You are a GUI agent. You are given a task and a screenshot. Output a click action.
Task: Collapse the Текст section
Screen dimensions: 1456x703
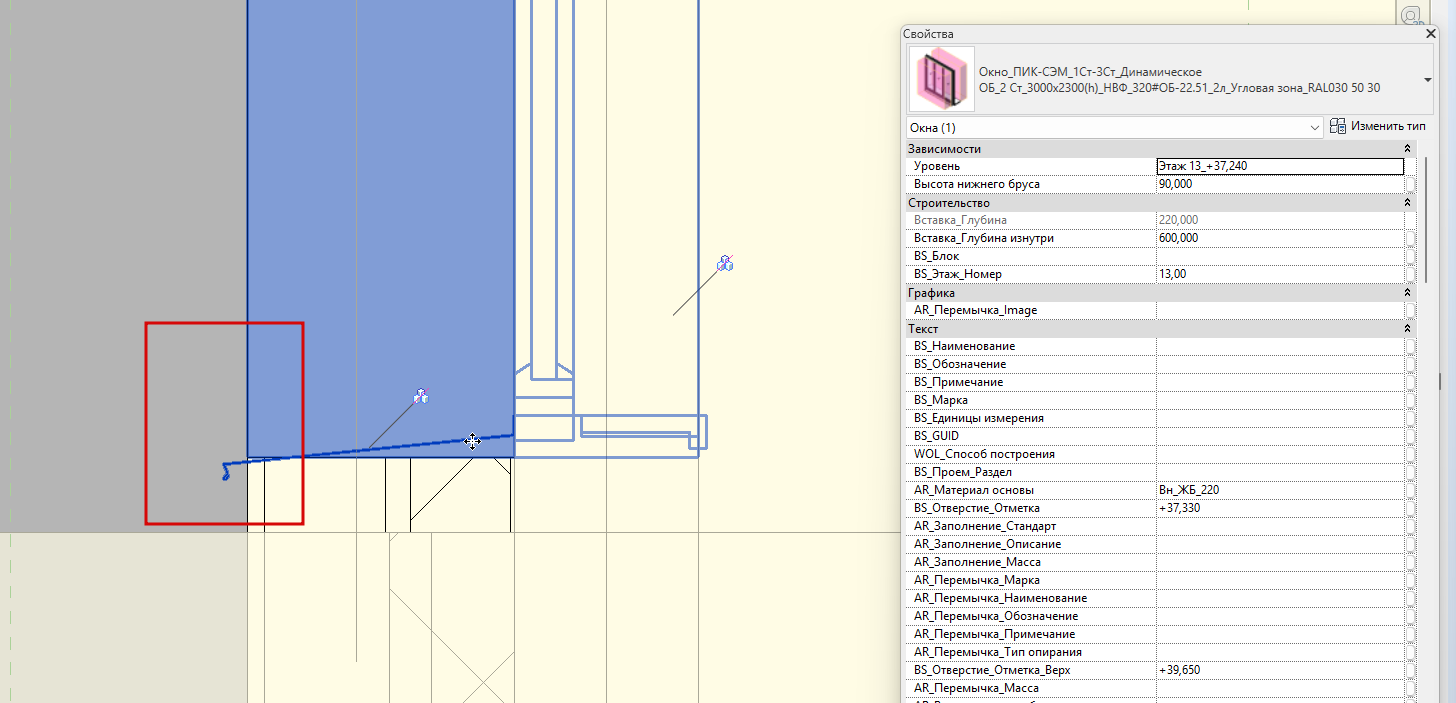[x=1408, y=329]
